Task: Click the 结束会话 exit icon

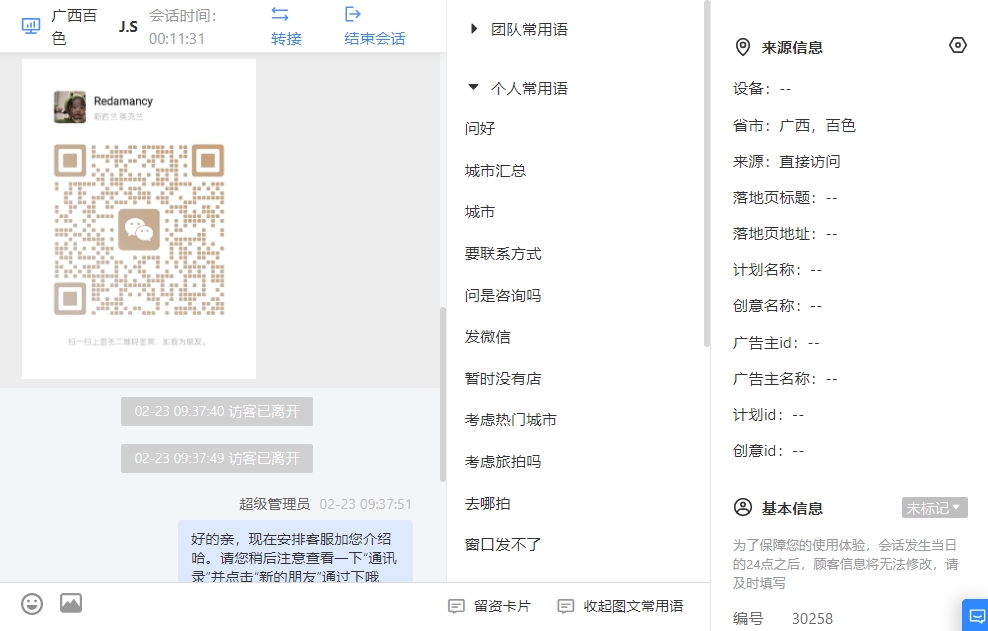Action: 353,14
